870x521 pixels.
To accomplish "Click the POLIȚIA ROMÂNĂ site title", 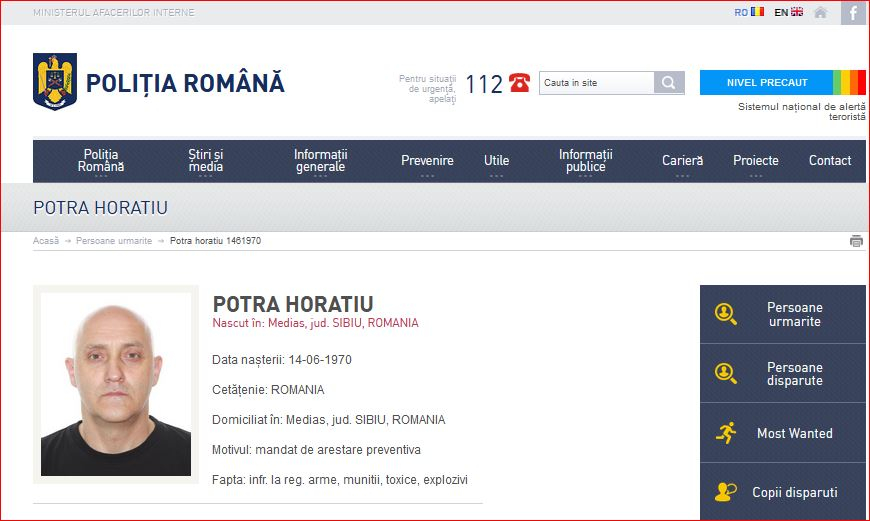I will [x=185, y=83].
